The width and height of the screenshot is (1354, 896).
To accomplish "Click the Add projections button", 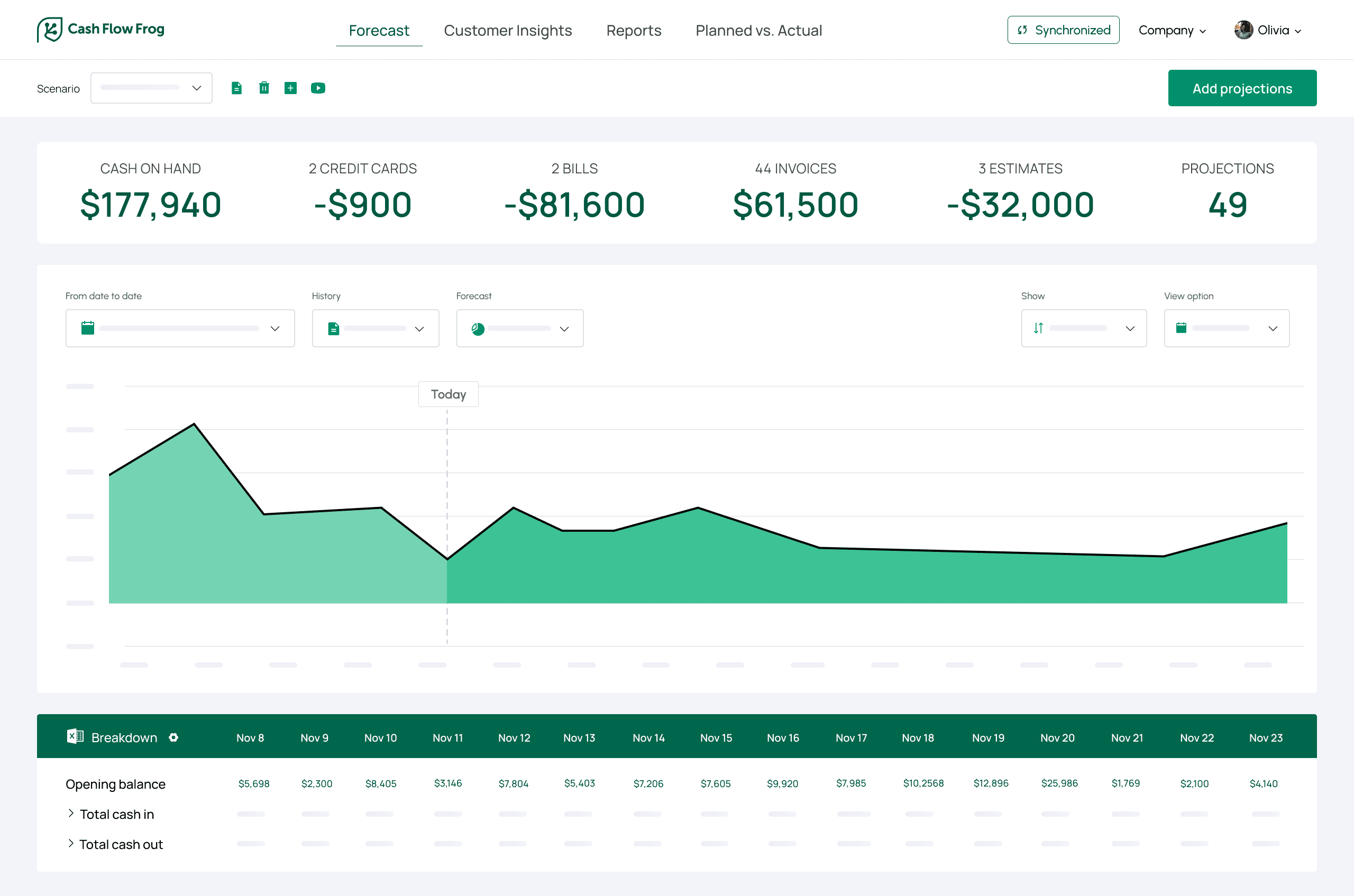I will [1241, 88].
